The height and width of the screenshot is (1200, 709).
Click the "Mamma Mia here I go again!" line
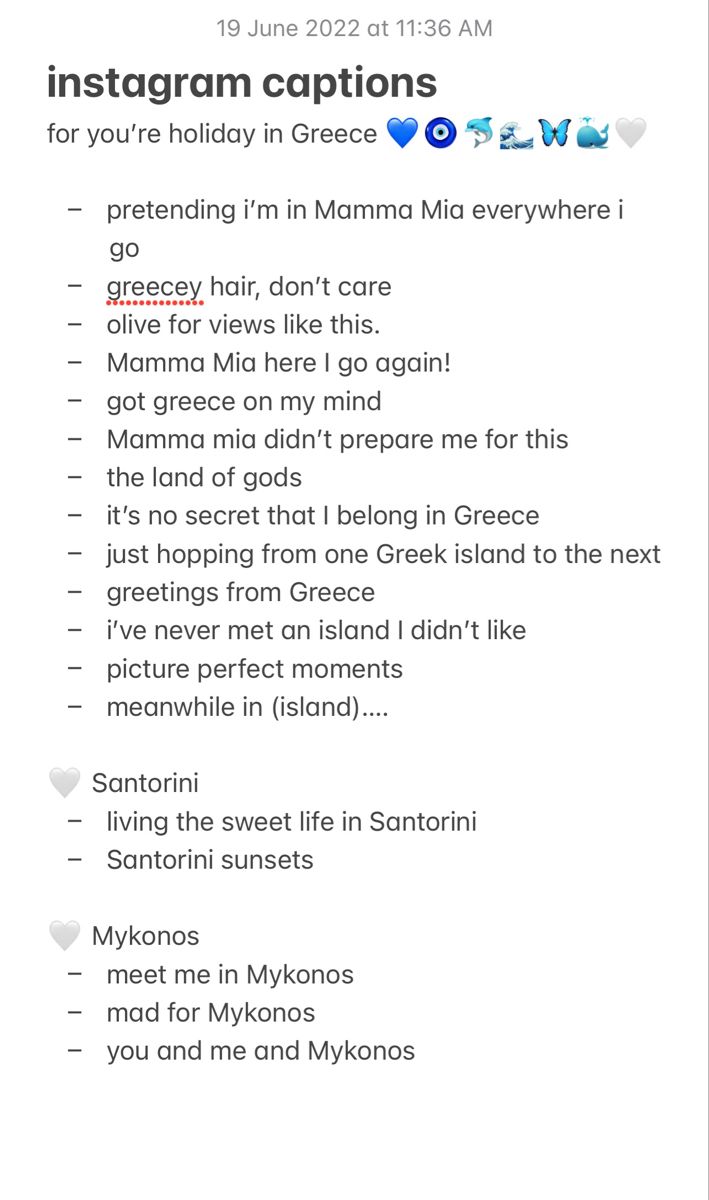coord(278,363)
